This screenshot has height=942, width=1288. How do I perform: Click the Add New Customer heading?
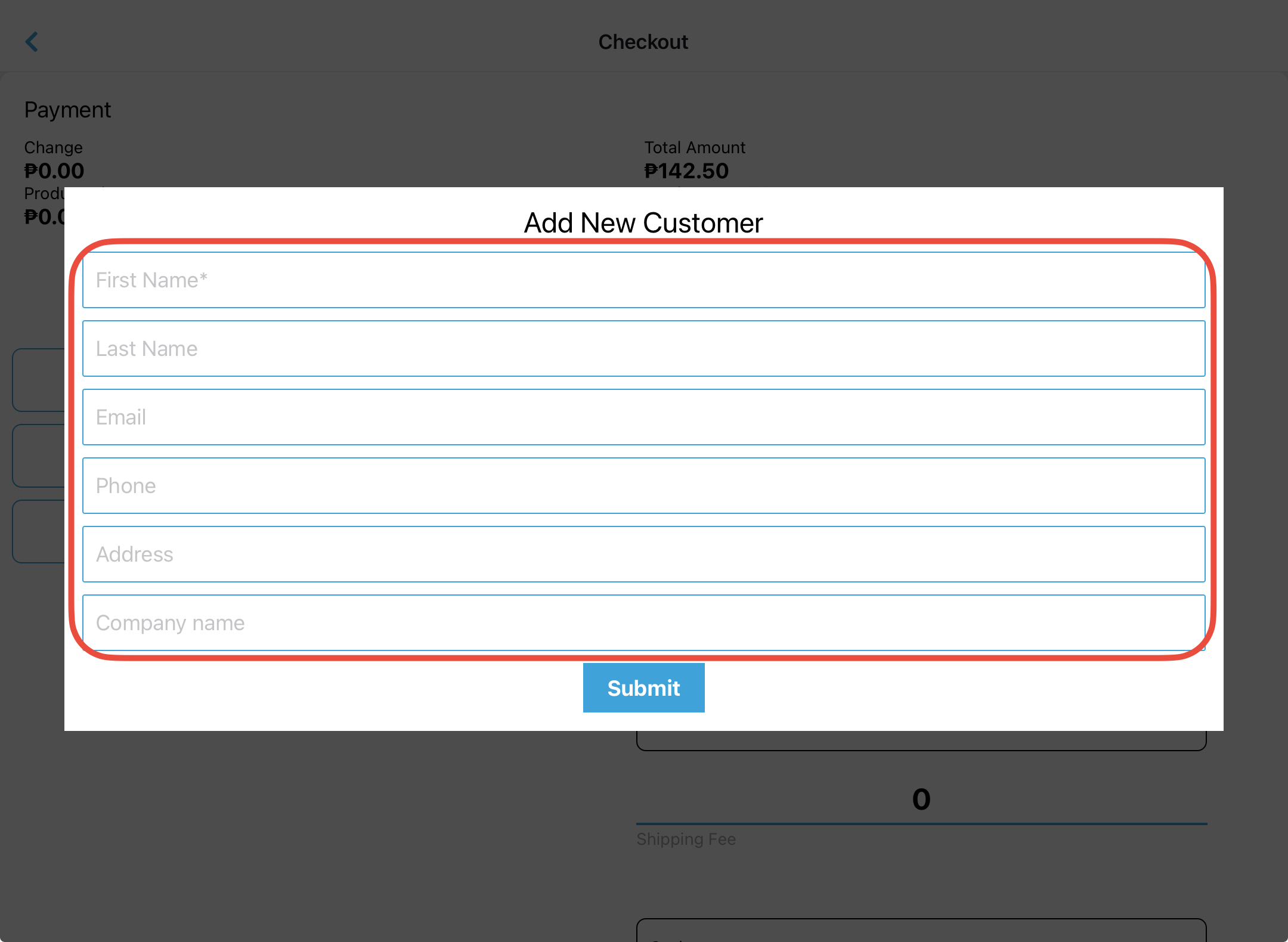point(643,224)
